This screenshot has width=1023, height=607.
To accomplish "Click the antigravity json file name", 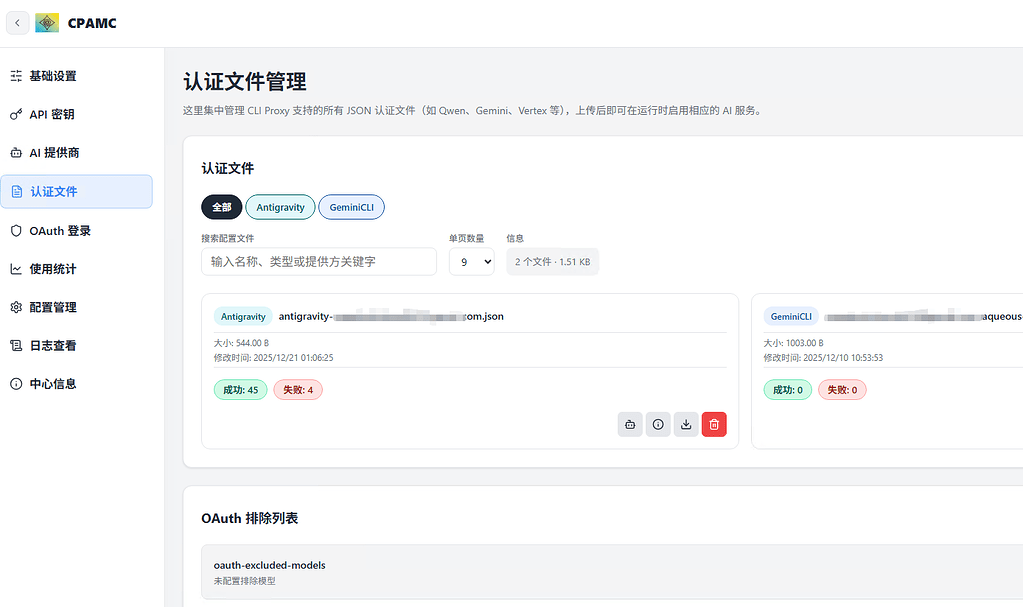I will pos(391,317).
